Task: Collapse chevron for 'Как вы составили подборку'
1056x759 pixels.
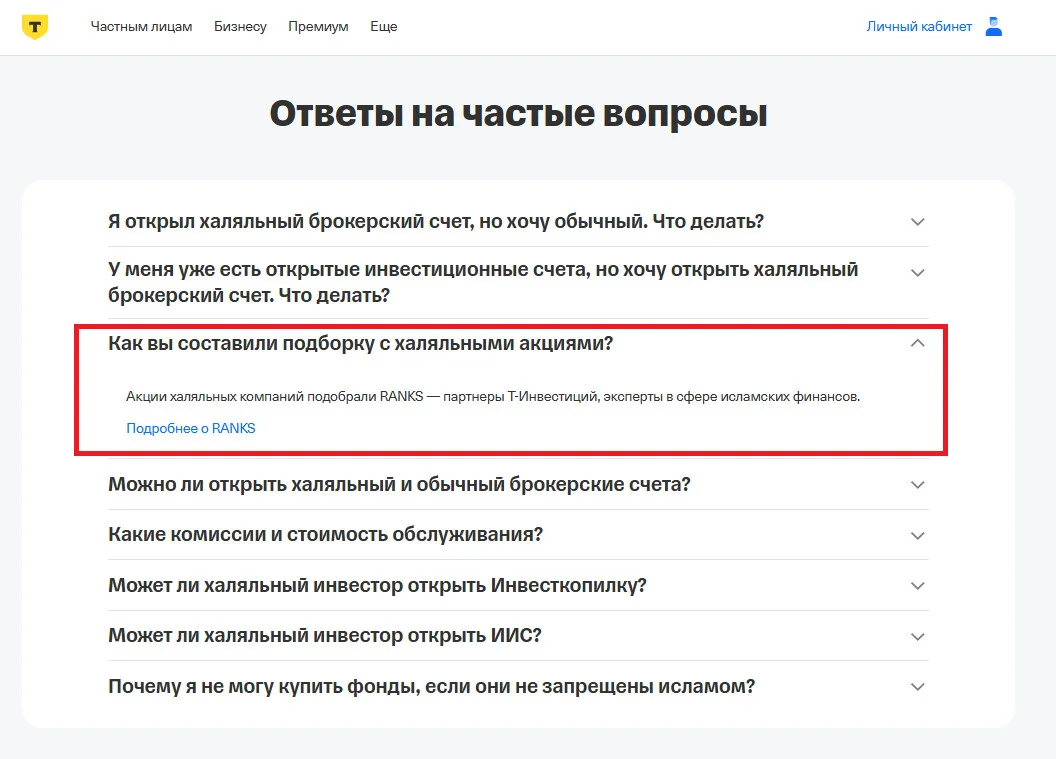Action: click(917, 343)
